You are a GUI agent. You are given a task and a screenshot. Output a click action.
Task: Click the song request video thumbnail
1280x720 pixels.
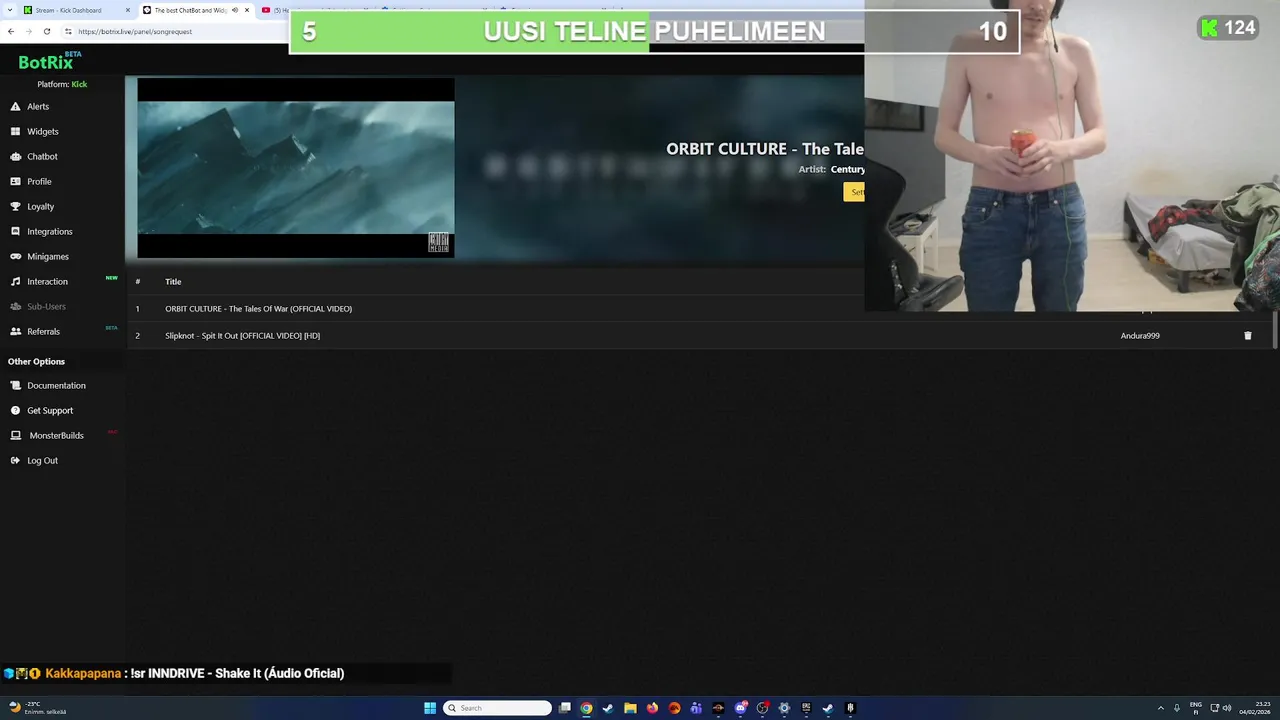coord(296,168)
